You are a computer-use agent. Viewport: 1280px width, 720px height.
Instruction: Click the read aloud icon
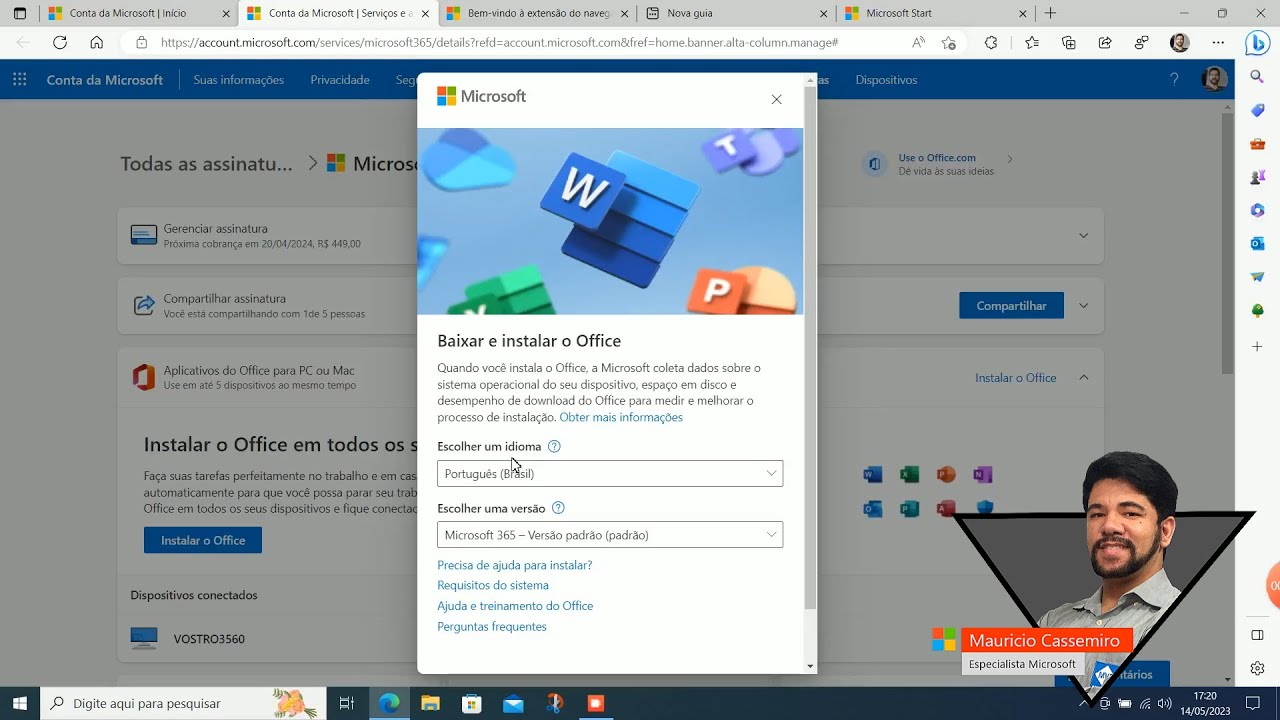(x=918, y=43)
